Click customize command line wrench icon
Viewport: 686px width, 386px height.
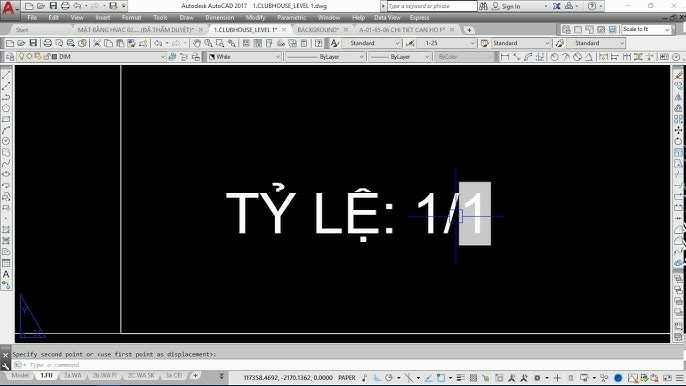click(x=6, y=366)
